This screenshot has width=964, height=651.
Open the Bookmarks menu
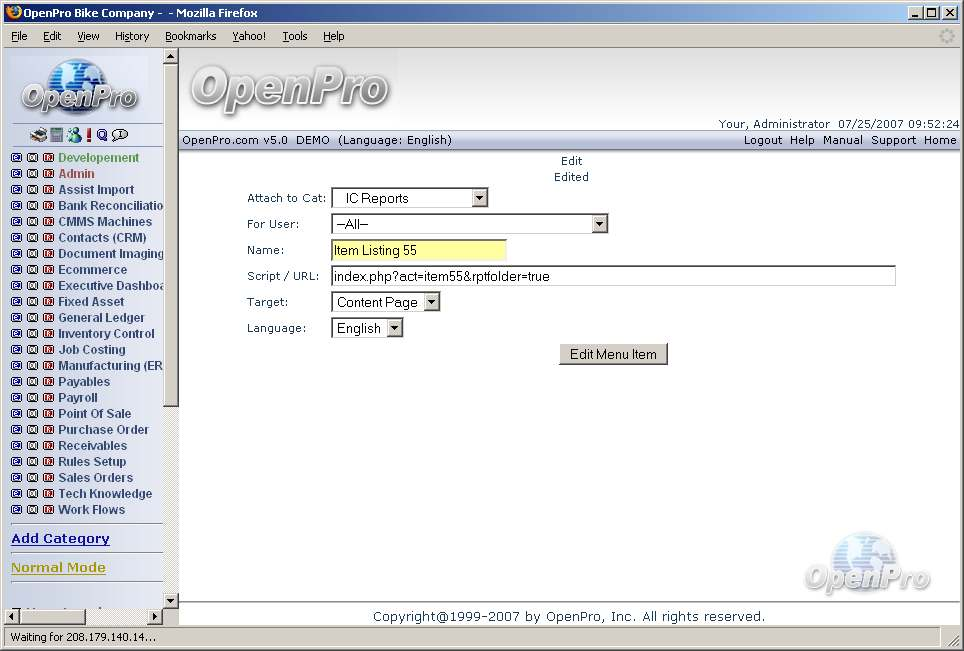tap(190, 36)
